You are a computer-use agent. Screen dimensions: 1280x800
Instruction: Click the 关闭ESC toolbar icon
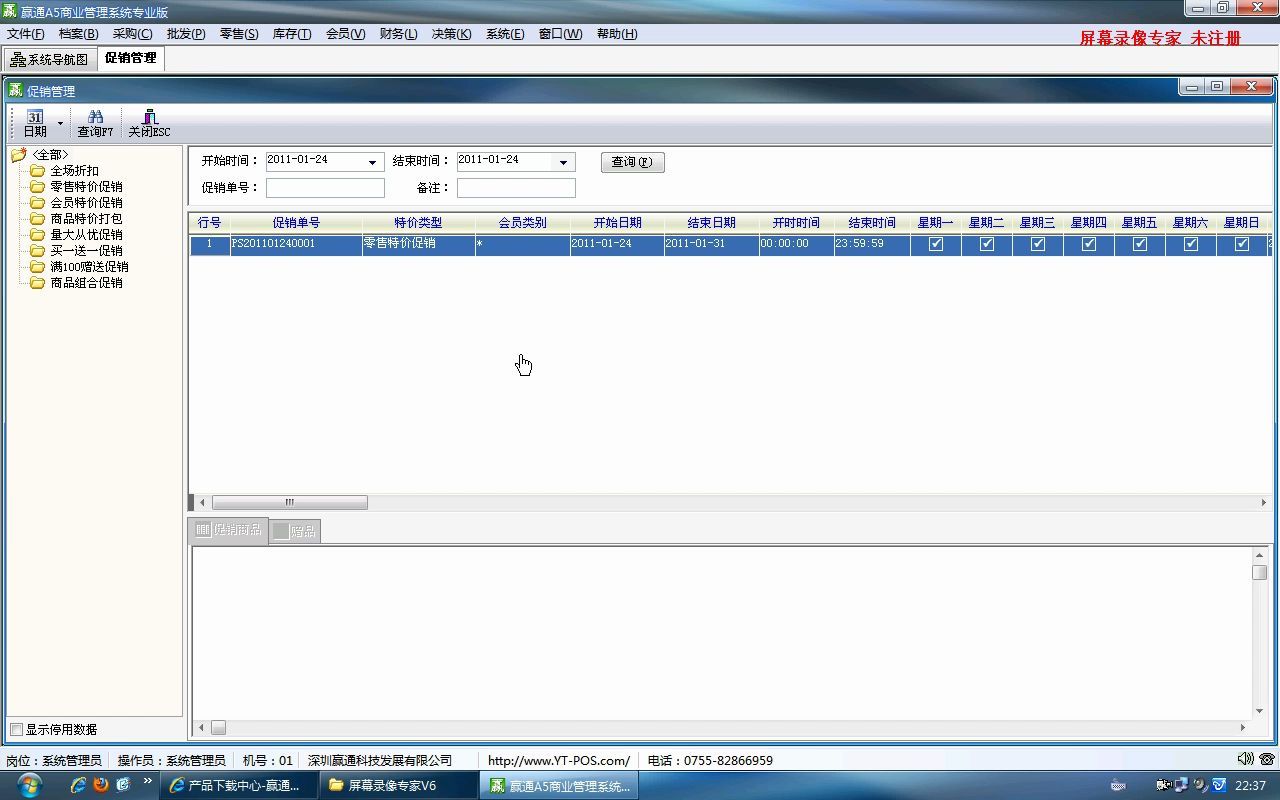pyautogui.click(x=149, y=117)
